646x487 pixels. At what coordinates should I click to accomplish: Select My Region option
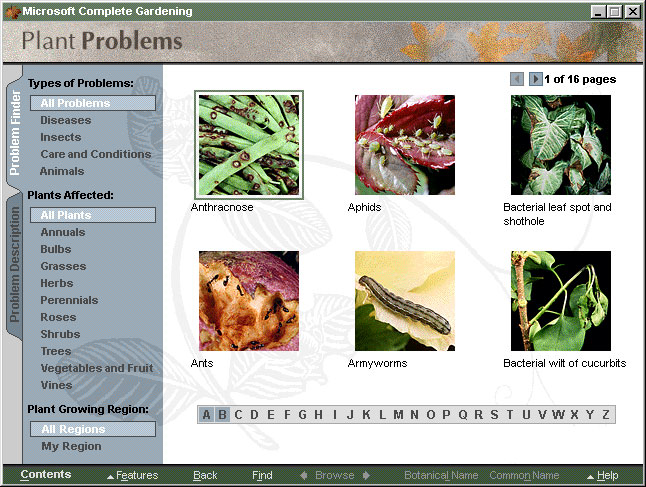pos(71,446)
